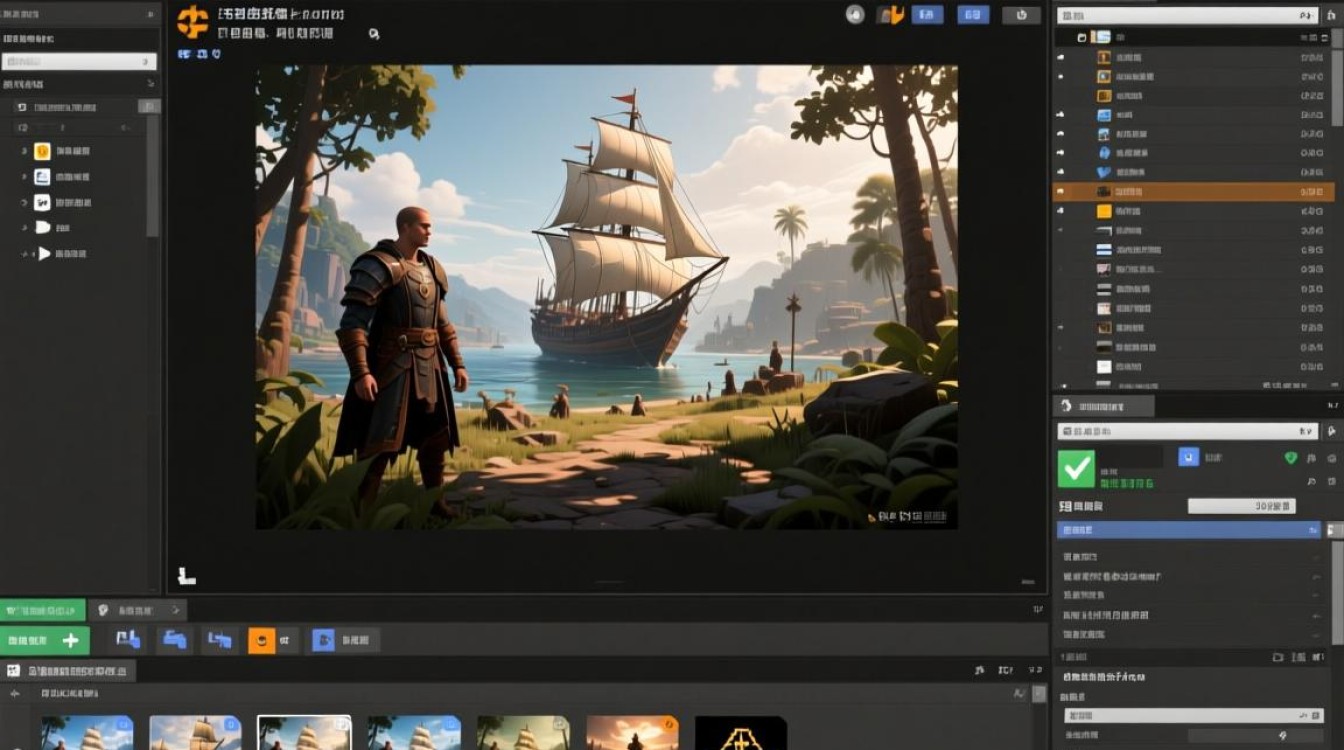Select the blue highlighted row in the properties panel

click(x=1188, y=530)
